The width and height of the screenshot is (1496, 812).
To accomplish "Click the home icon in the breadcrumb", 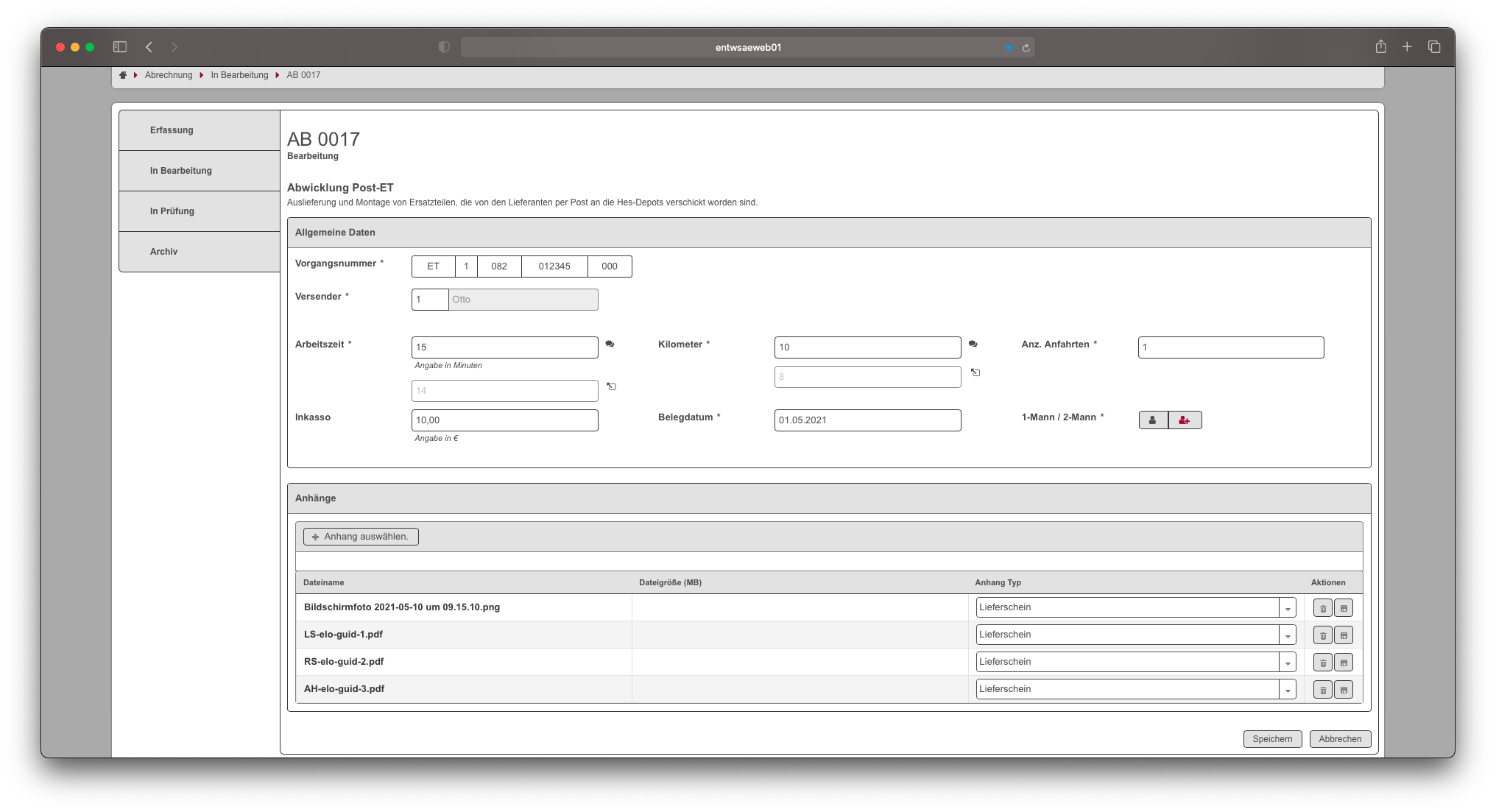I will pyautogui.click(x=123, y=75).
